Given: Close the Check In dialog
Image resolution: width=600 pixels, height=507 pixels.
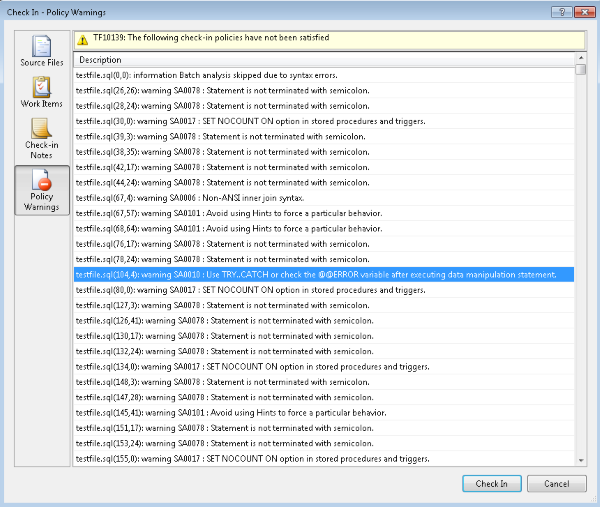Looking at the screenshot, I should coord(585,12).
